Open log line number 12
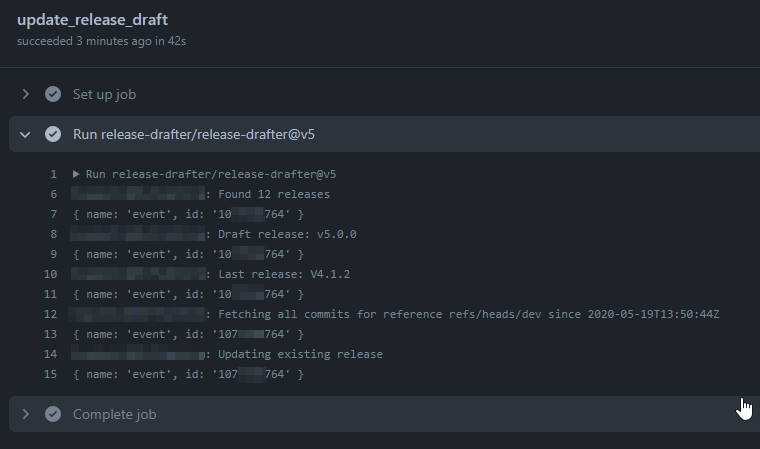Image resolution: width=760 pixels, height=449 pixels. point(50,314)
